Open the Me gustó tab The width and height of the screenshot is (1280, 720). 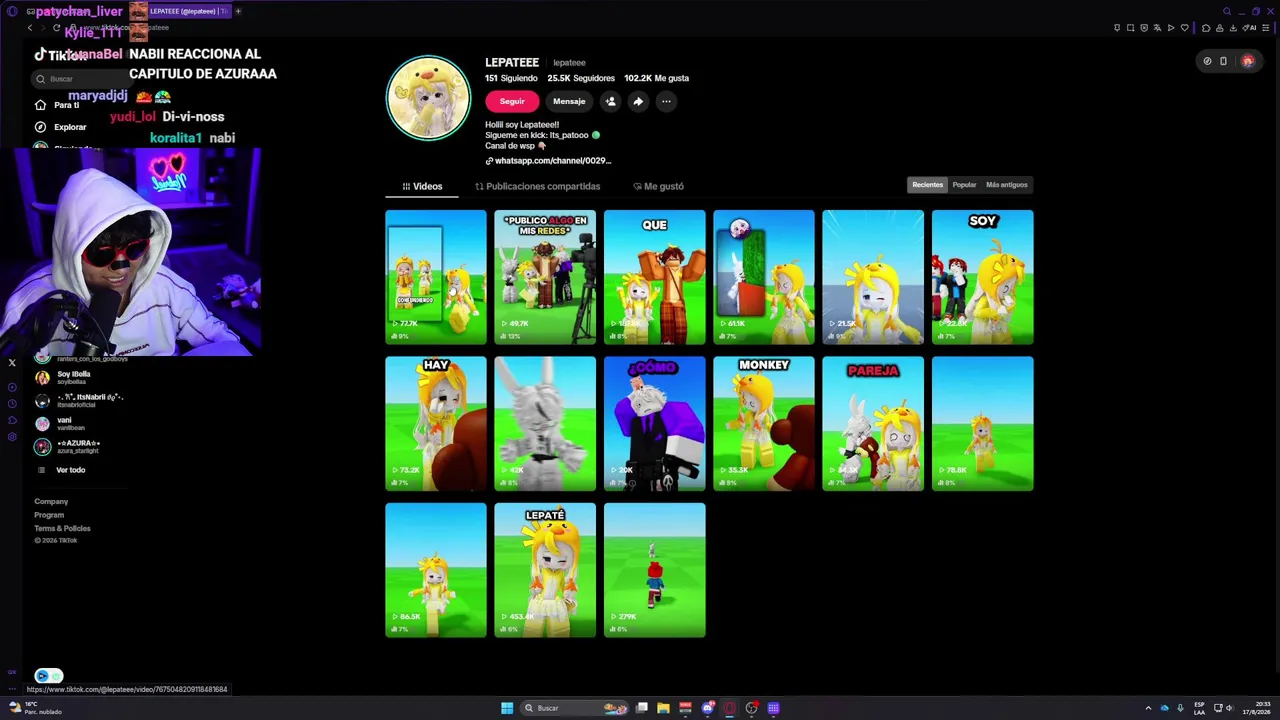(x=658, y=186)
